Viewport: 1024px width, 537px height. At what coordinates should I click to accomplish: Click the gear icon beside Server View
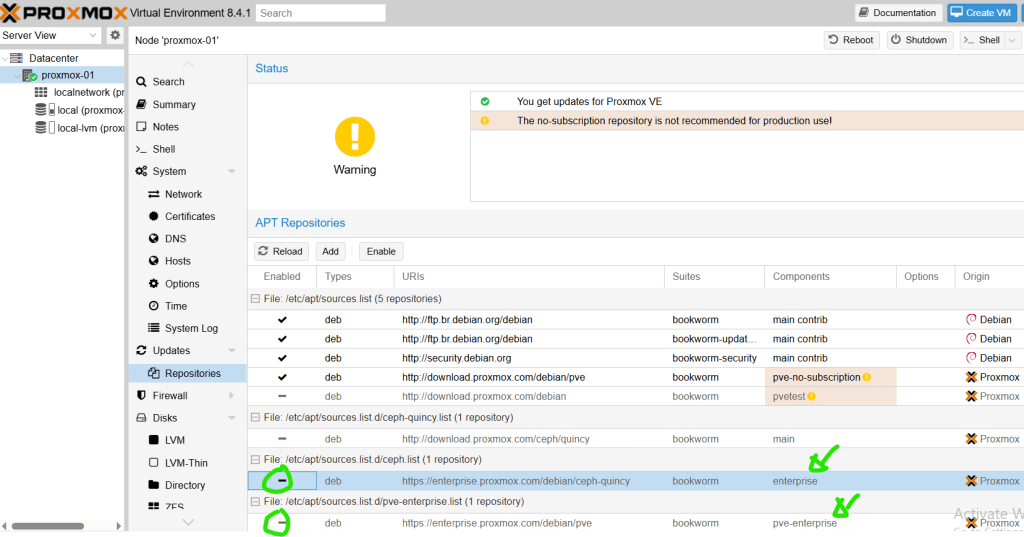pyautogui.click(x=115, y=35)
